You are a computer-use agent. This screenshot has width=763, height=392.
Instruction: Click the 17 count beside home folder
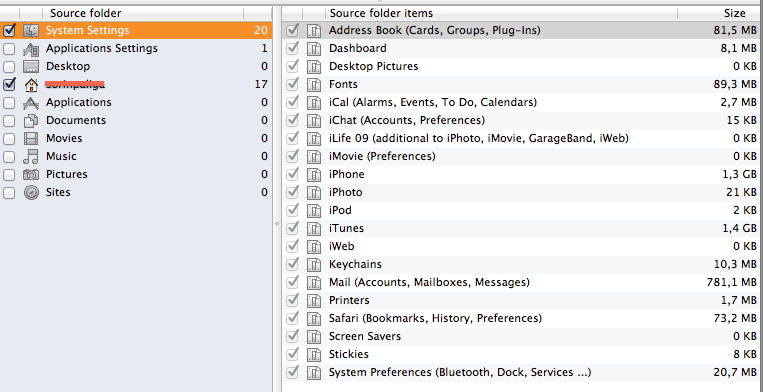261,84
